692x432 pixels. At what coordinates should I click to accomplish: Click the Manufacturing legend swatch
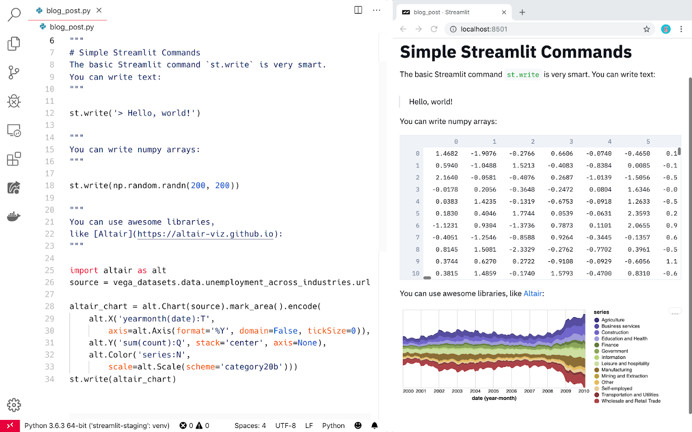[597, 369]
